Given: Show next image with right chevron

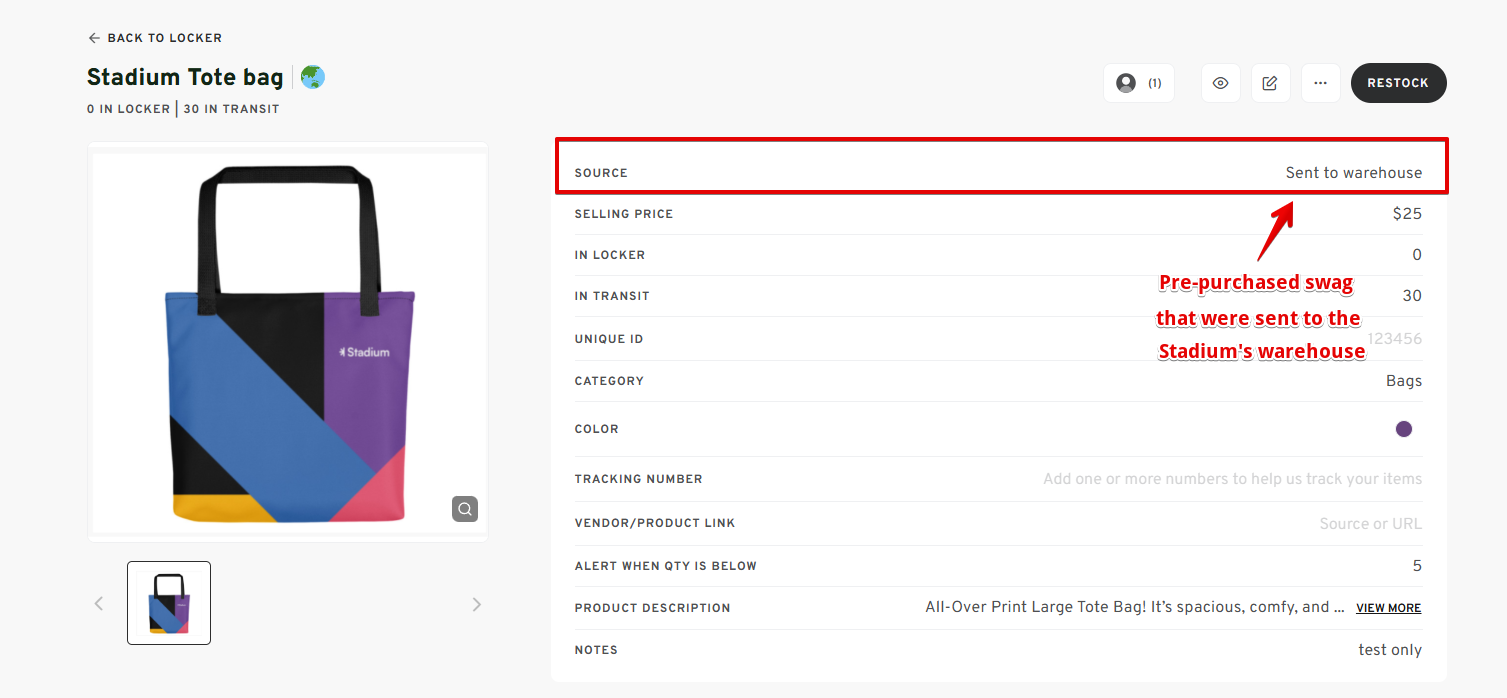Looking at the screenshot, I should coord(476,604).
